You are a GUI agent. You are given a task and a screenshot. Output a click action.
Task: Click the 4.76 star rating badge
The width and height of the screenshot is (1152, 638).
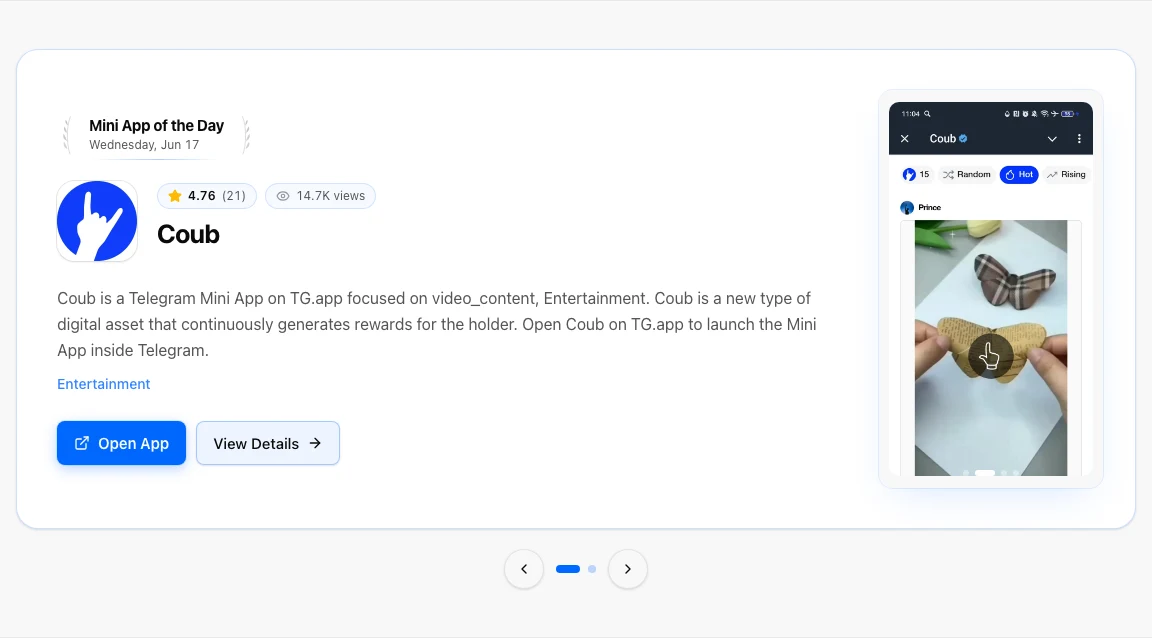pyautogui.click(x=206, y=196)
